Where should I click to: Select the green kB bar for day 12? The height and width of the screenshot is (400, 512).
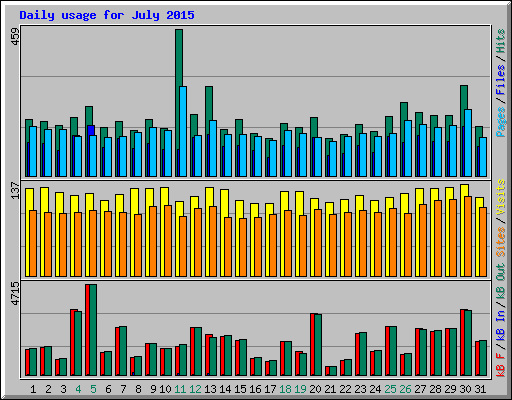pyautogui.click(x=198, y=351)
